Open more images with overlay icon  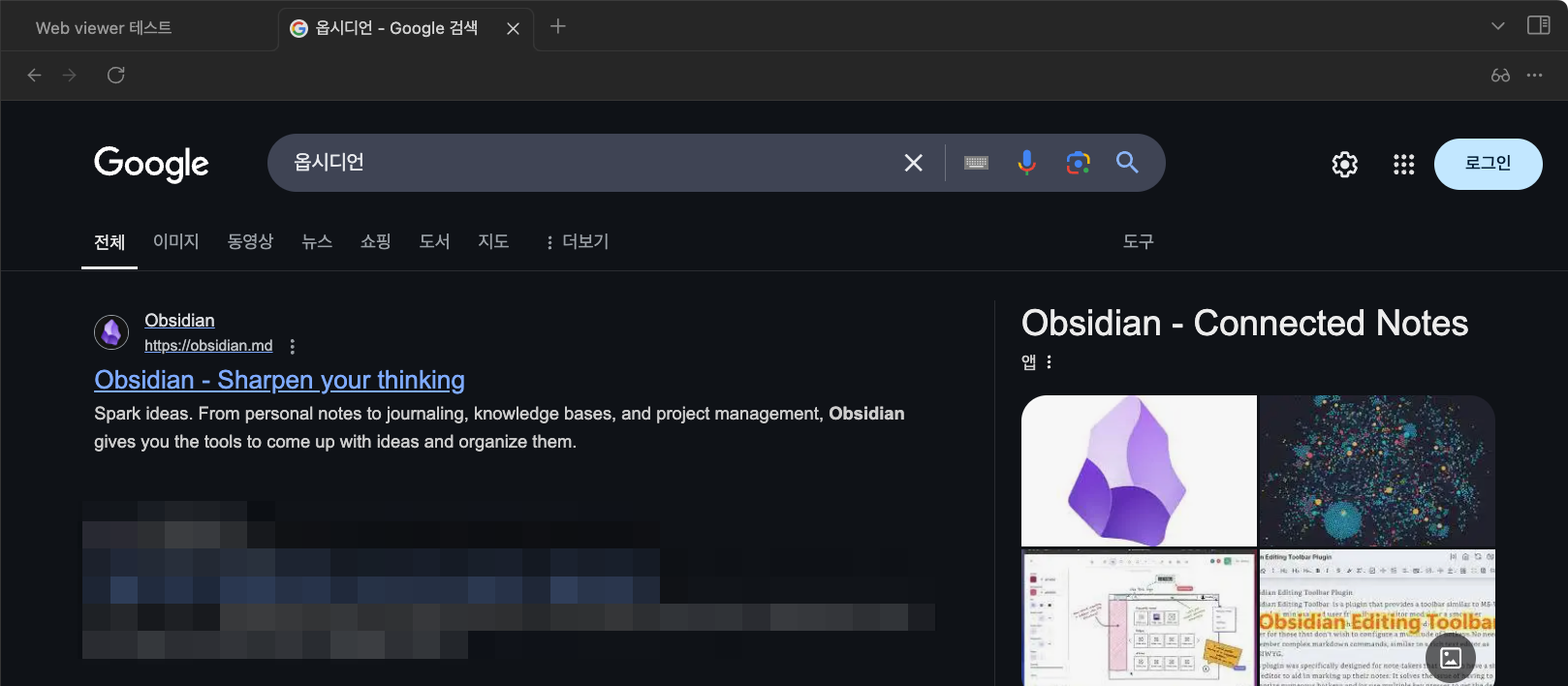point(1451,659)
